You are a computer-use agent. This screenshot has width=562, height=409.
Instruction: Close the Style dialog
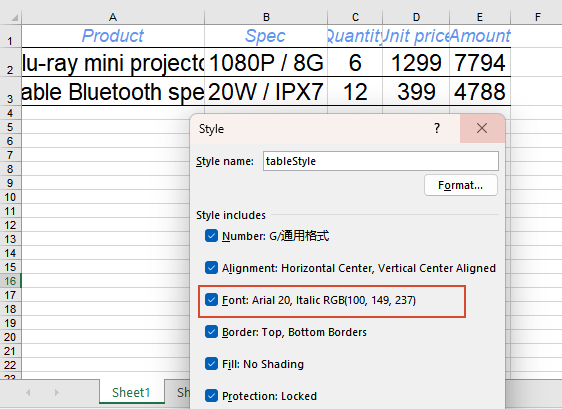(x=482, y=128)
